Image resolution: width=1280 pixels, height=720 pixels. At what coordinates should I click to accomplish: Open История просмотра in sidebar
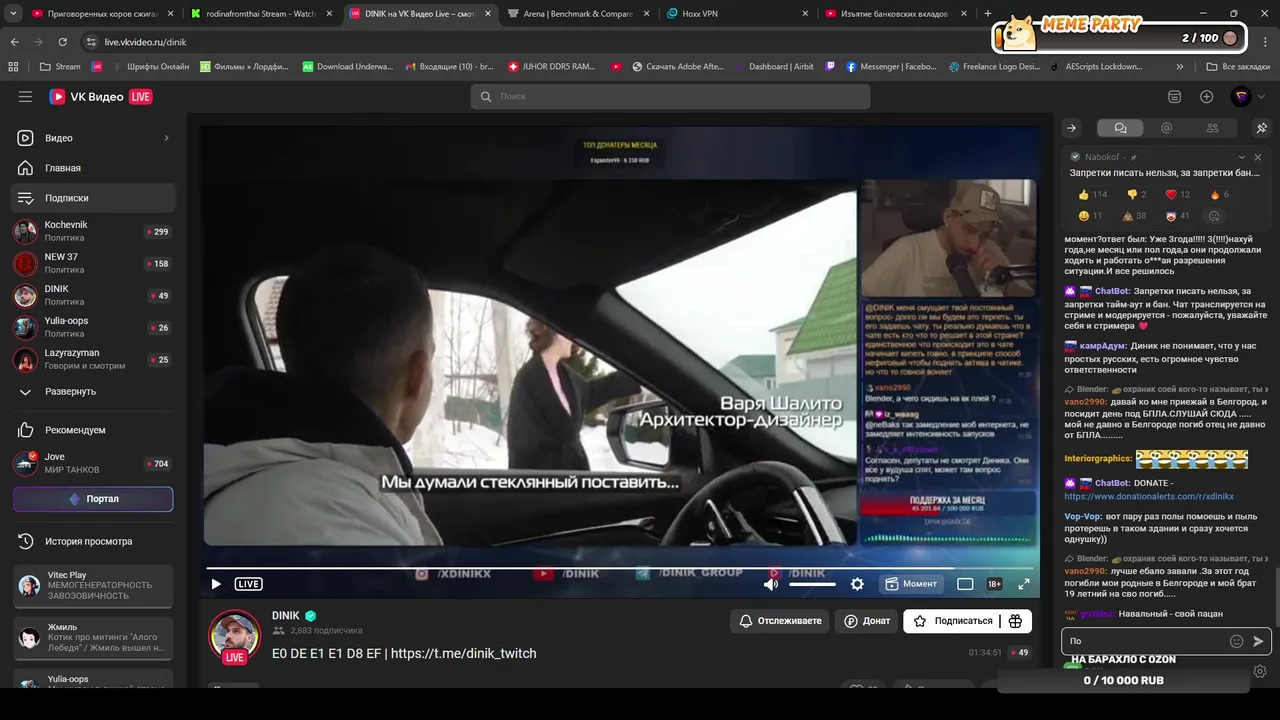93,541
